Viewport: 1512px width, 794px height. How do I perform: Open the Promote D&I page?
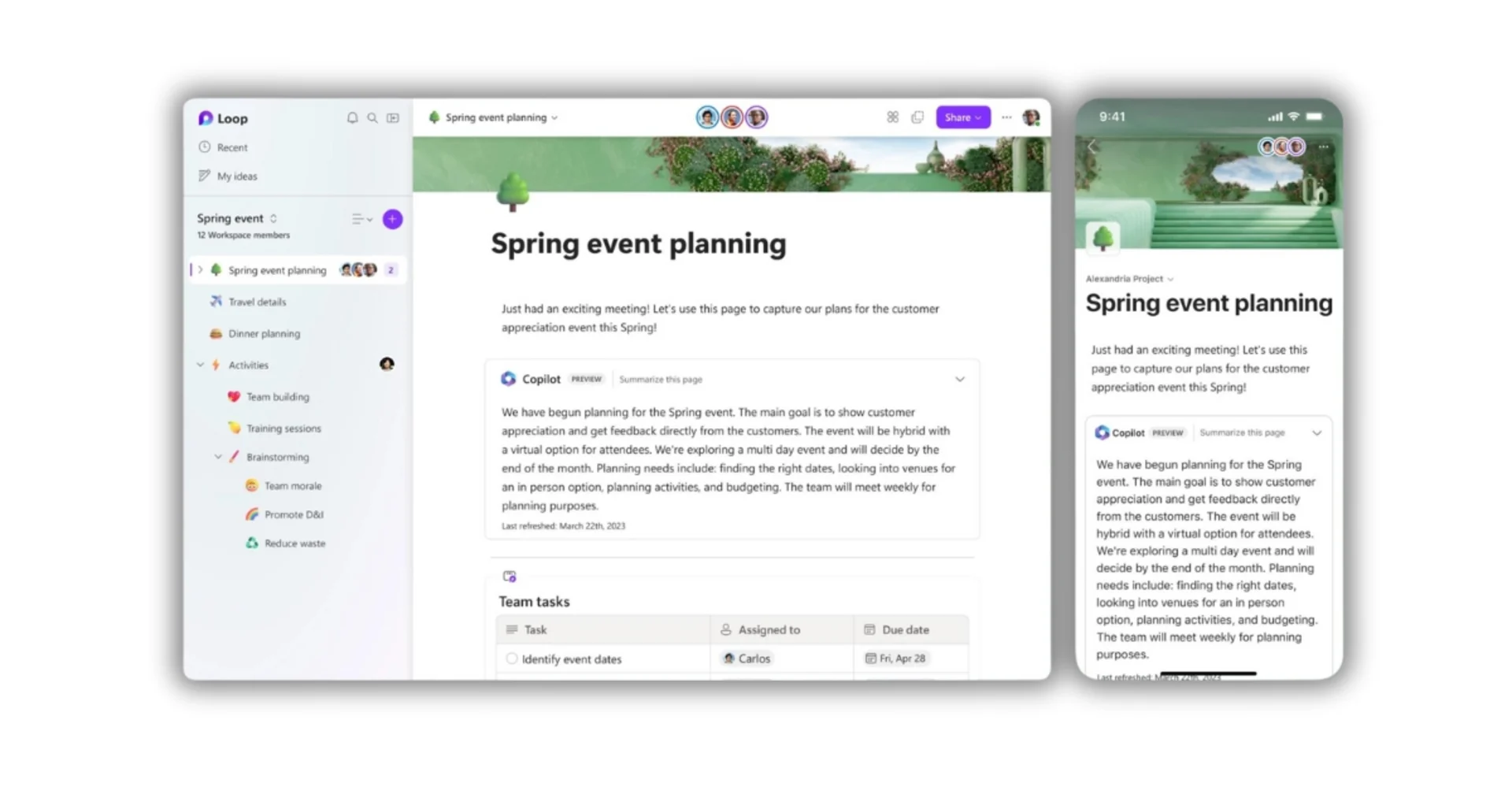coord(294,514)
